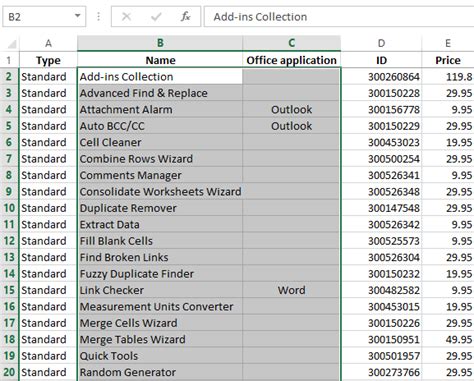The height and width of the screenshot is (381, 474).
Task: Select price cell 49.95
Action: [448, 339]
